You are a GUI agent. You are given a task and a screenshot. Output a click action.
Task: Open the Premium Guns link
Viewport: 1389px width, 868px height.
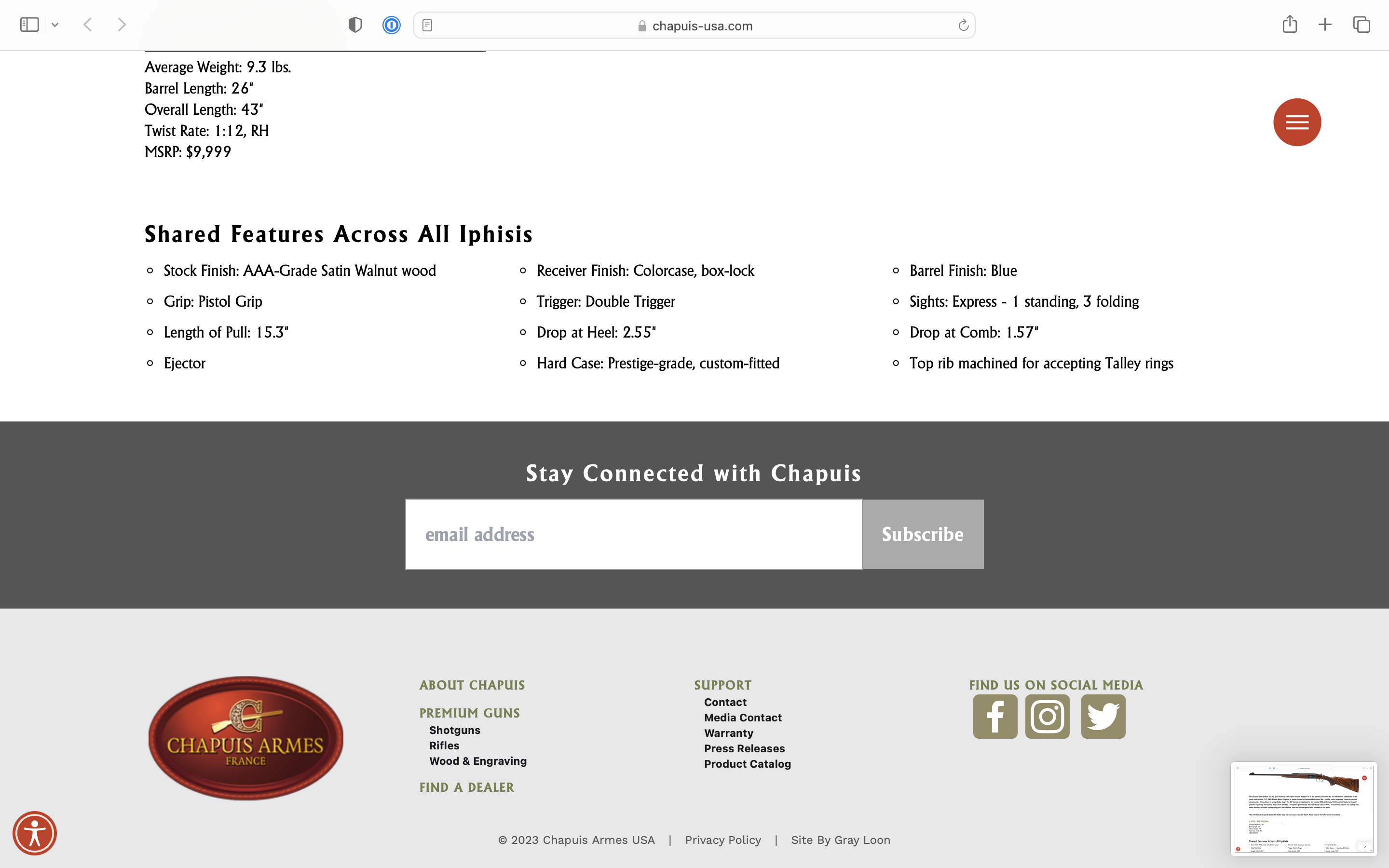(469, 713)
